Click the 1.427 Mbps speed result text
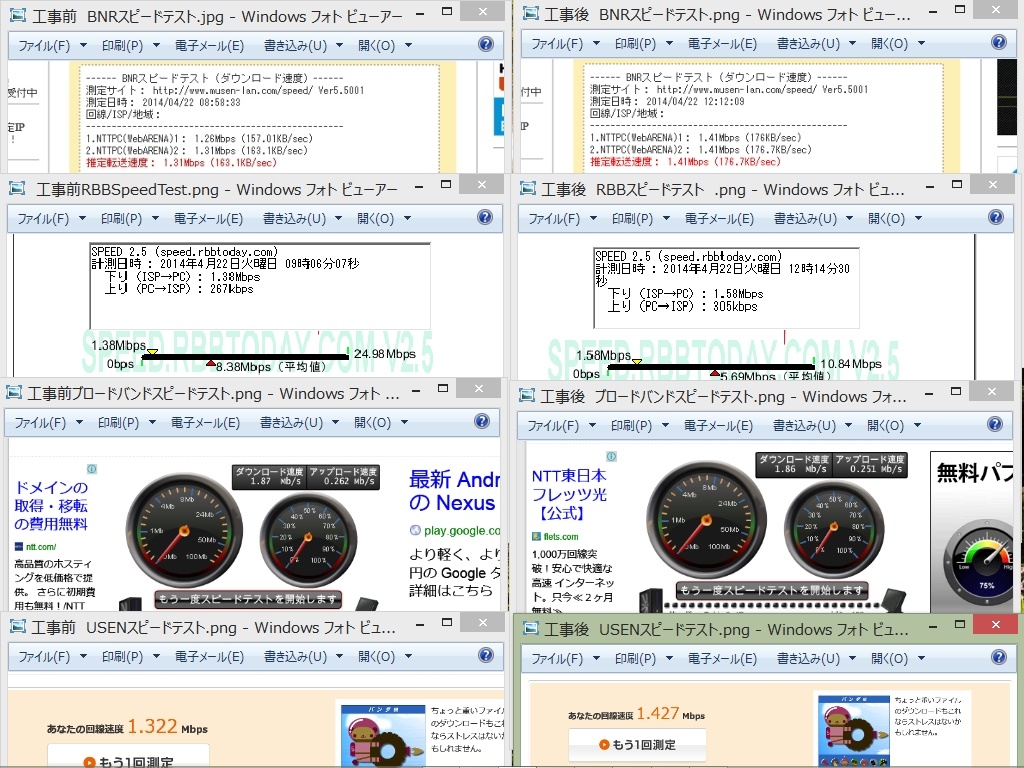The height and width of the screenshot is (768, 1024). 671,714
